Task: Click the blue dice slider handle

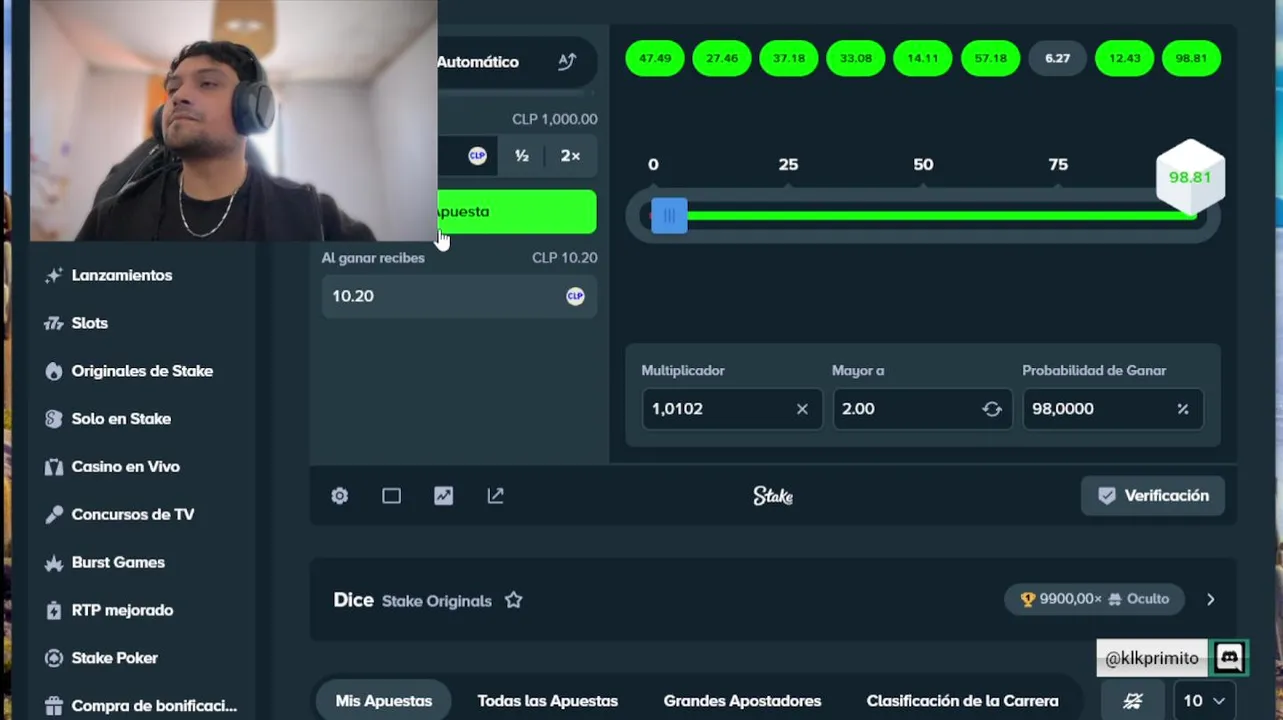Action: point(669,216)
